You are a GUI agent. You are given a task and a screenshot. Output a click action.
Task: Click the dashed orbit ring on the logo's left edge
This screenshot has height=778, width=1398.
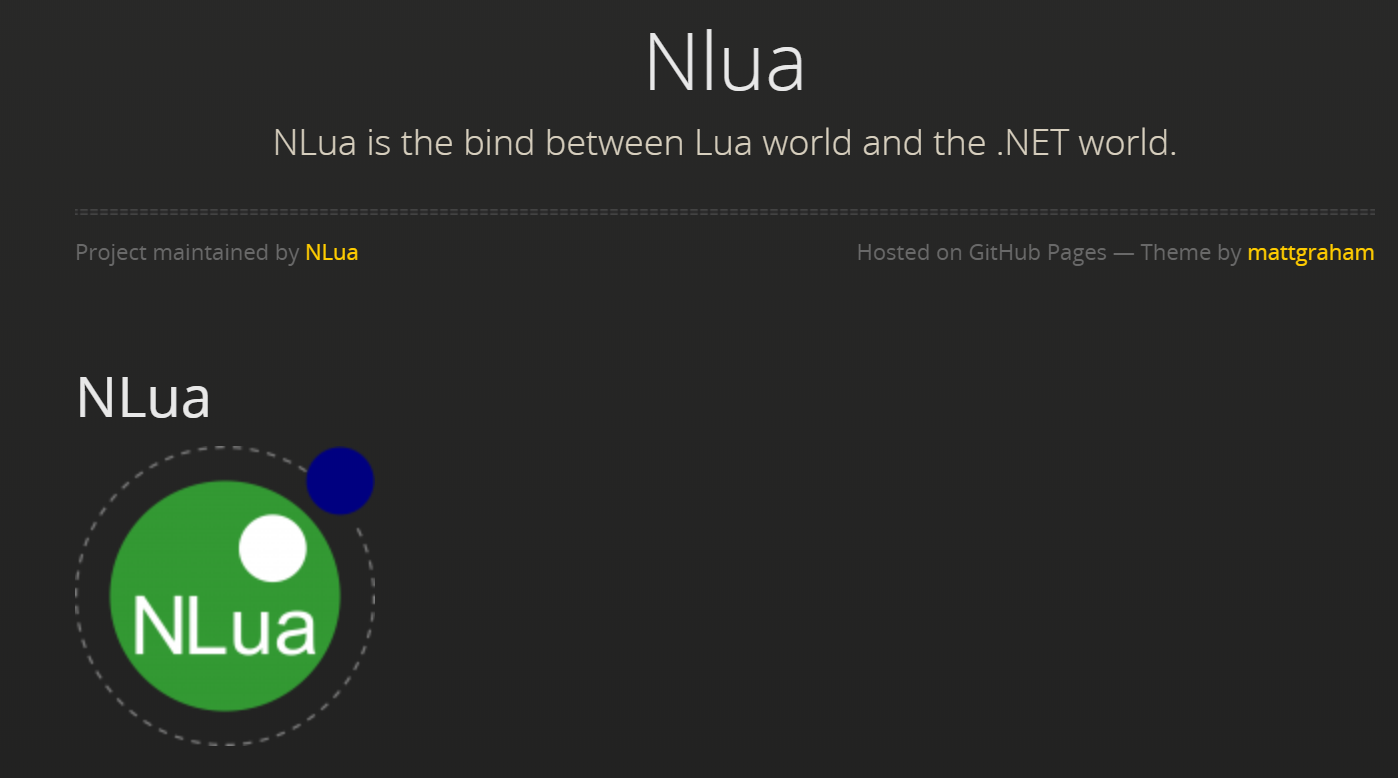tap(77, 596)
